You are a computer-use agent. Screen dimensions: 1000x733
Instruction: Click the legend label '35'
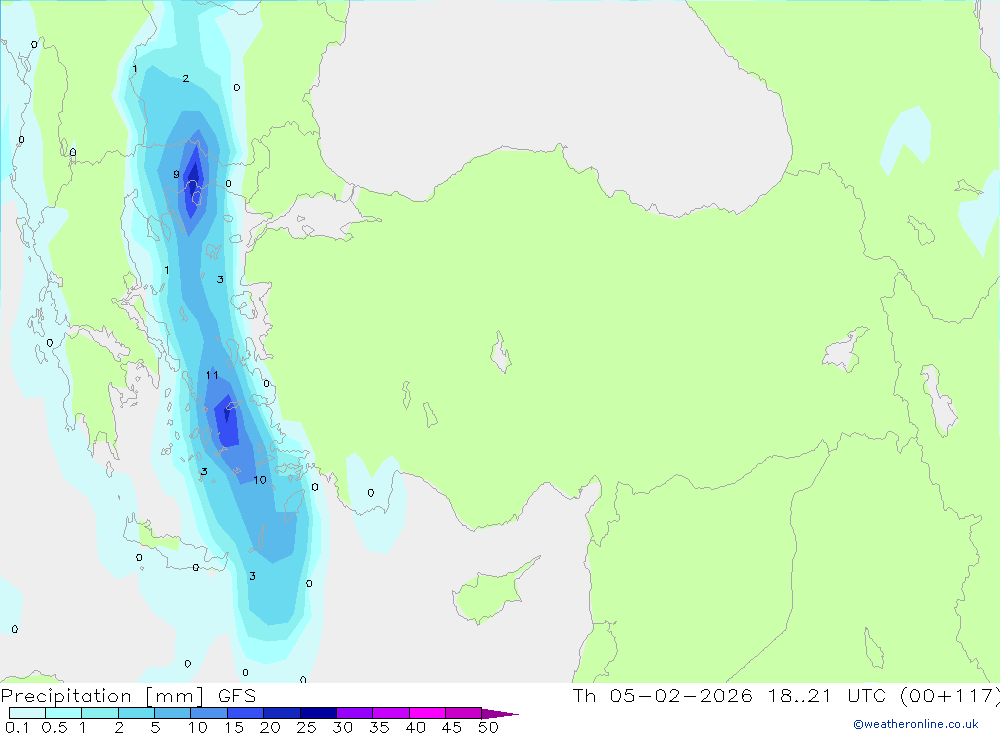[379, 727]
